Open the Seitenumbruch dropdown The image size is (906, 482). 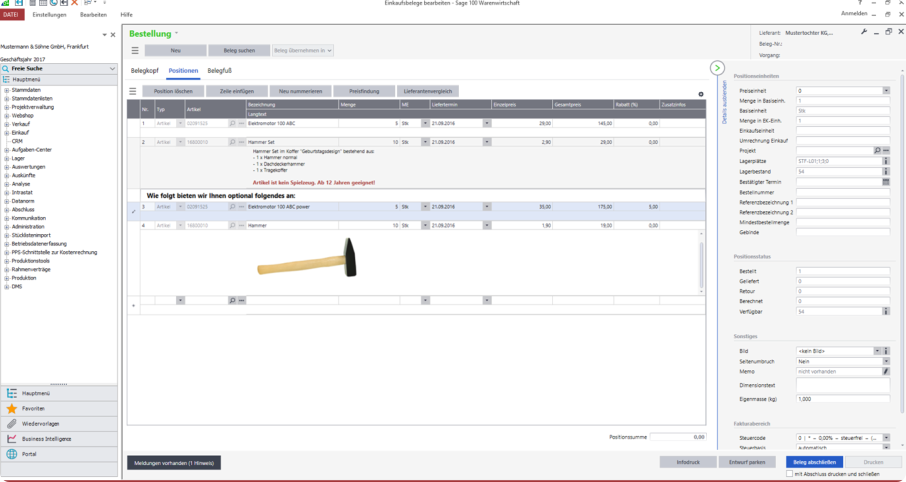pyautogui.click(x=886, y=361)
